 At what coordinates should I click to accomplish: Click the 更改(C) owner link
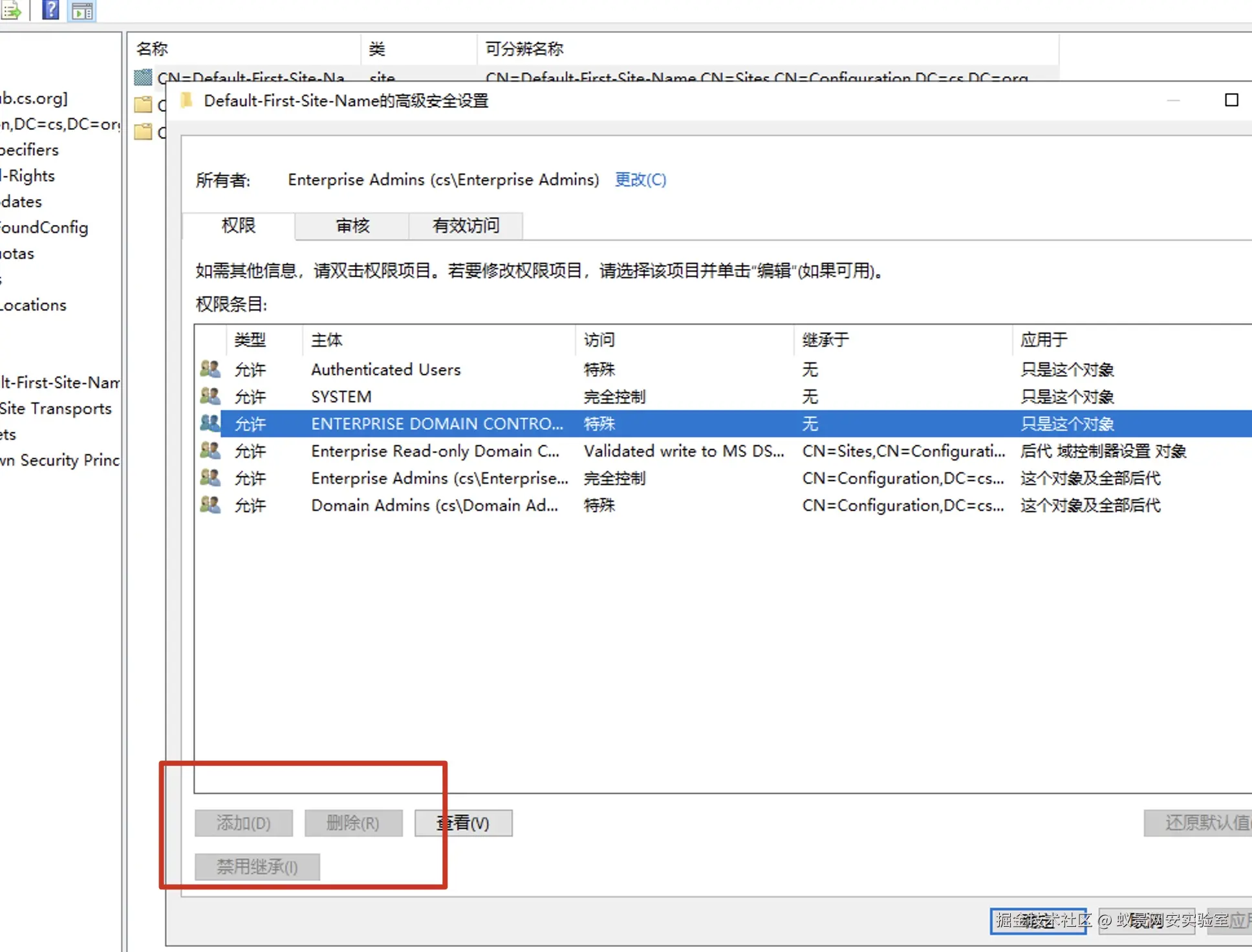[x=640, y=180]
